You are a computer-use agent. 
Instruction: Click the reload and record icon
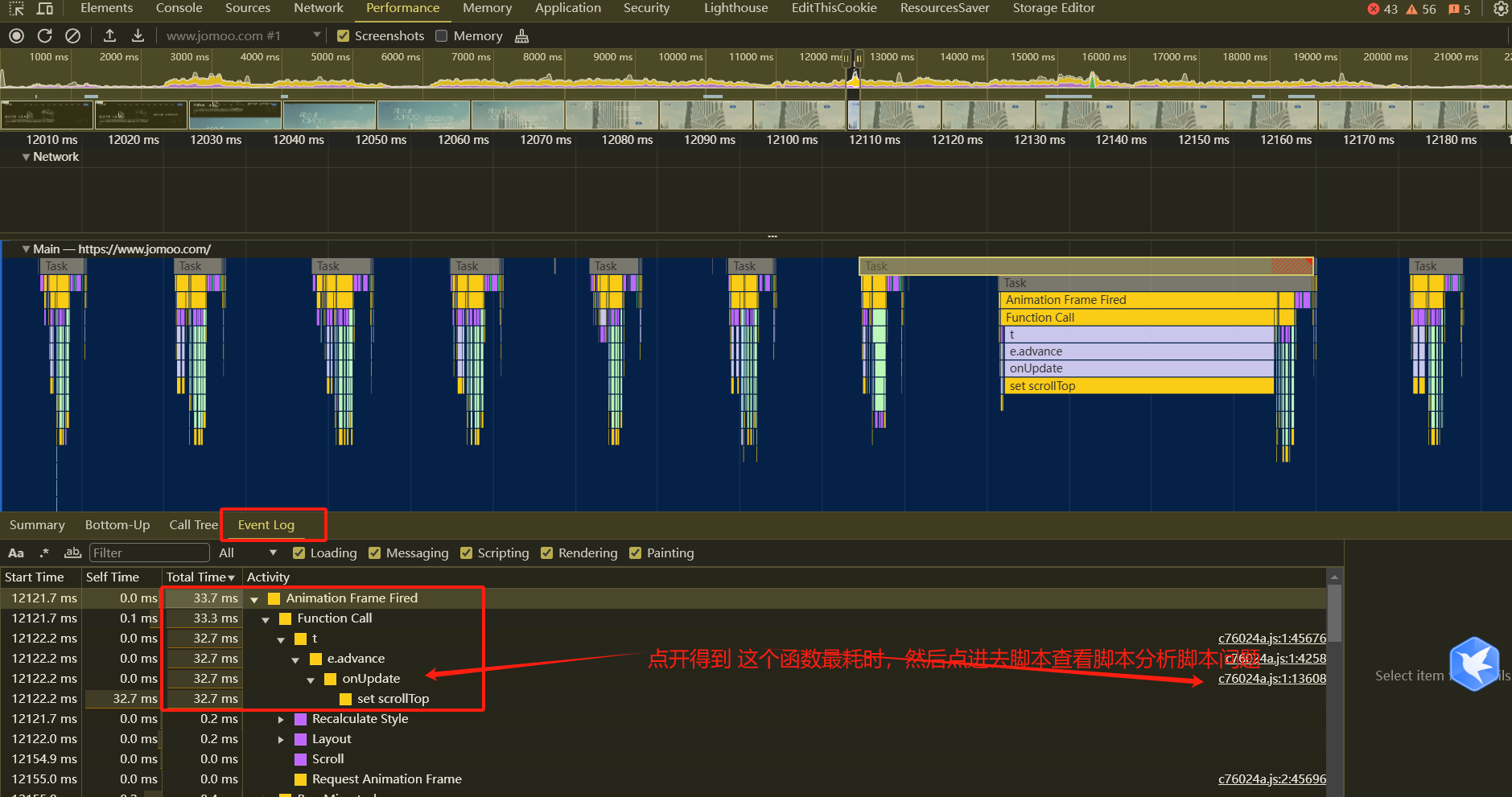(x=45, y=35)
